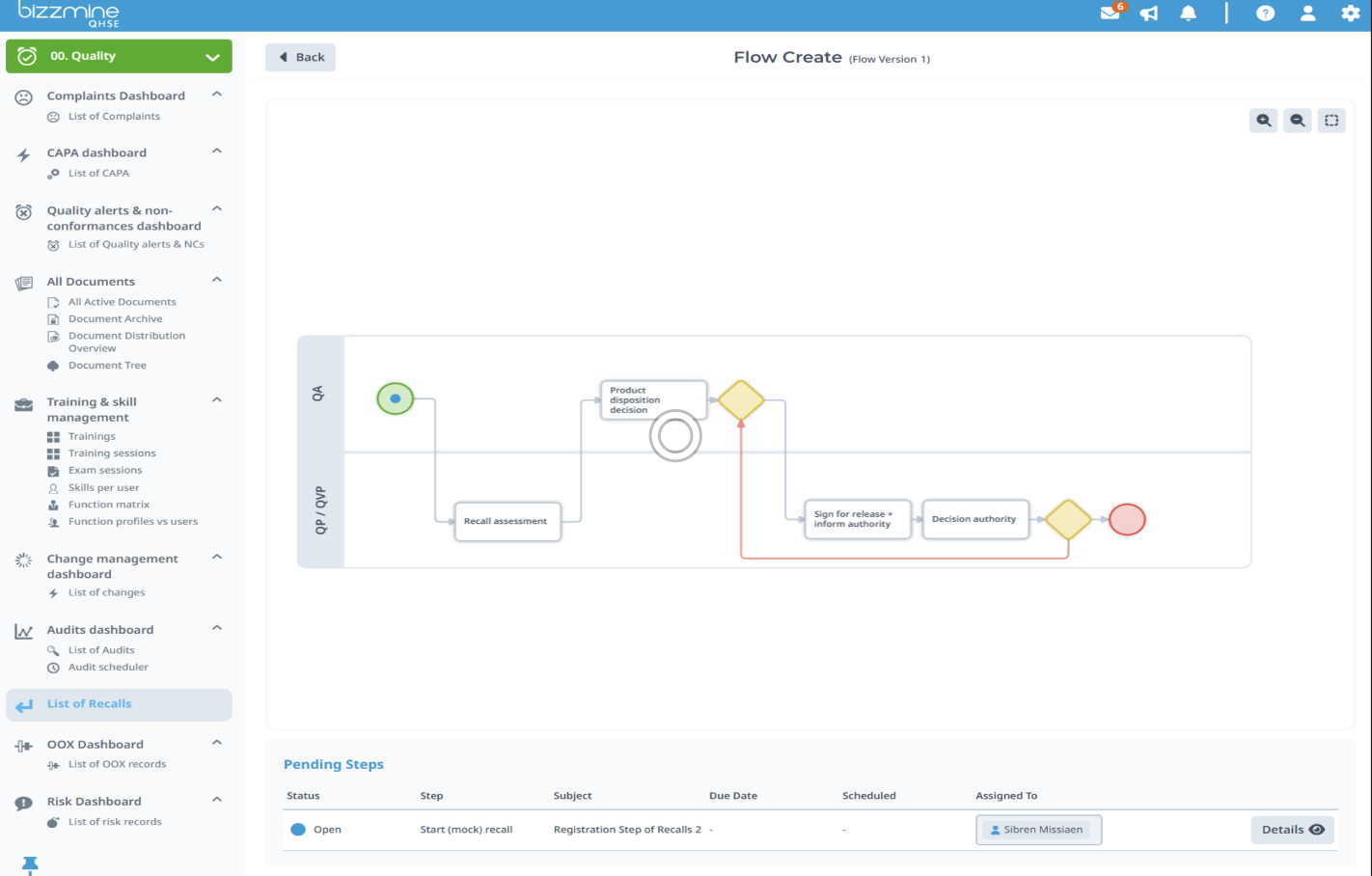Click the Training & skill management briefcase icon

coord(24,405)
